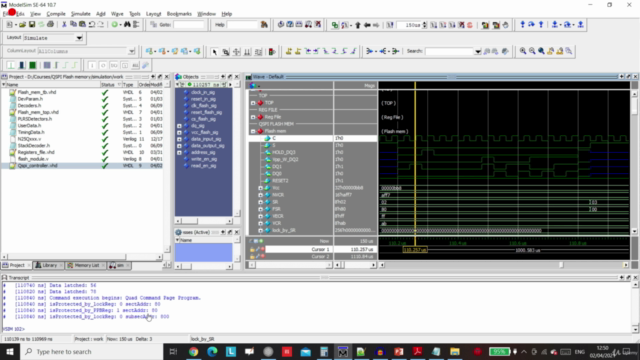Select the arrow Select Mode tool
Screen dimensions: 640x360
(x=214, y=52)
